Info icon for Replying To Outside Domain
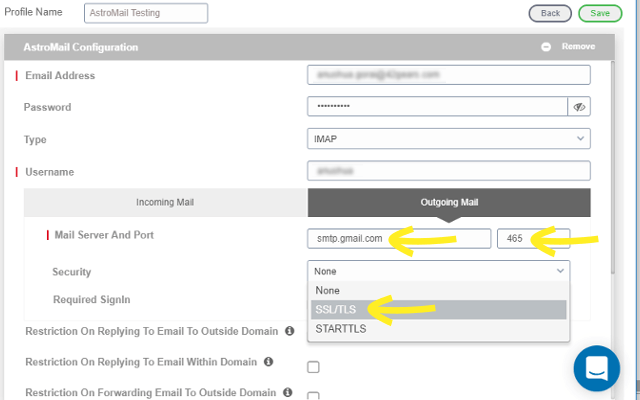This screenshot has width=640, height=400. coord(289,331)
